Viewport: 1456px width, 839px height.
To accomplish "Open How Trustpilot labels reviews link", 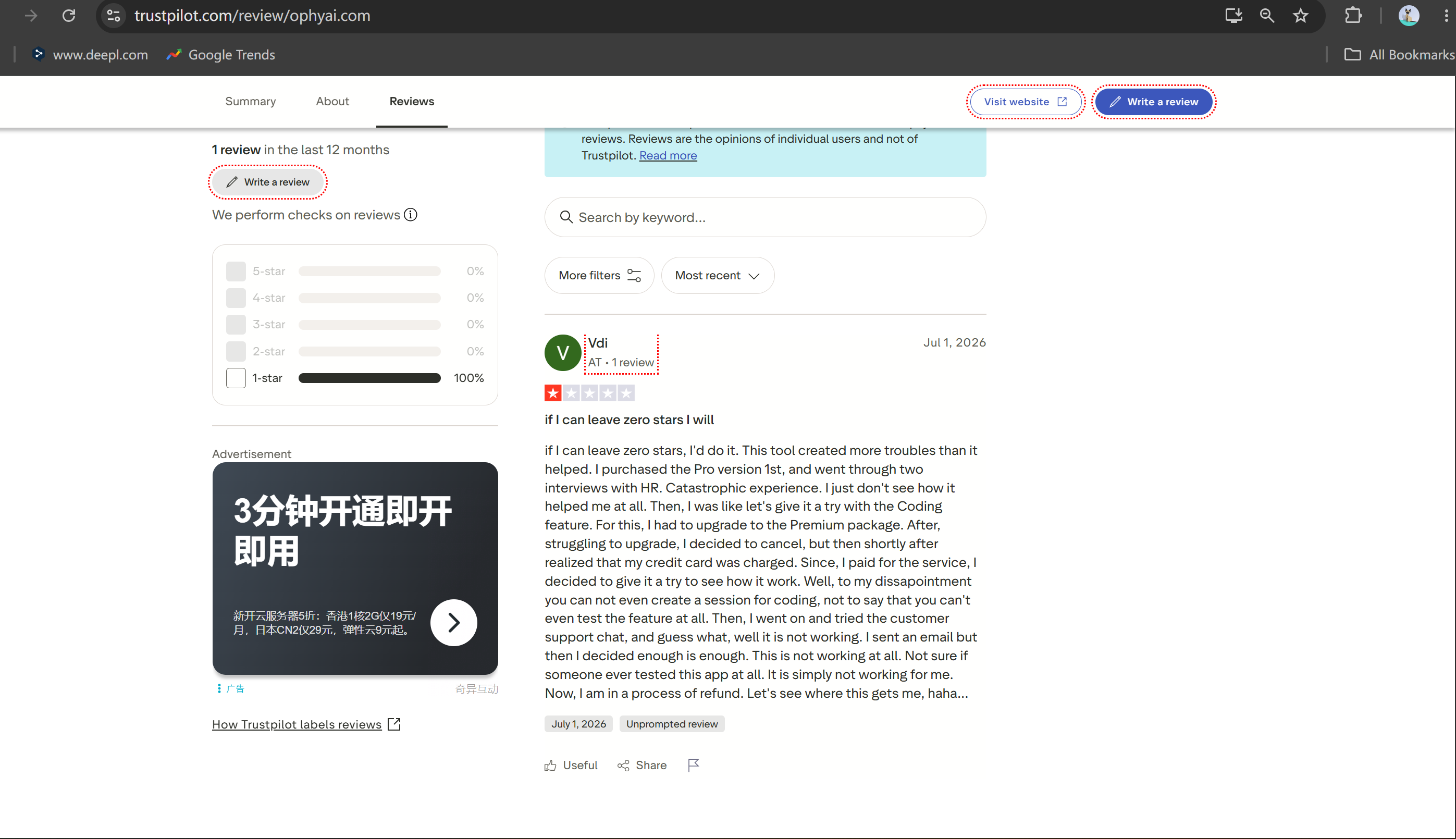I will coord(297,725).
